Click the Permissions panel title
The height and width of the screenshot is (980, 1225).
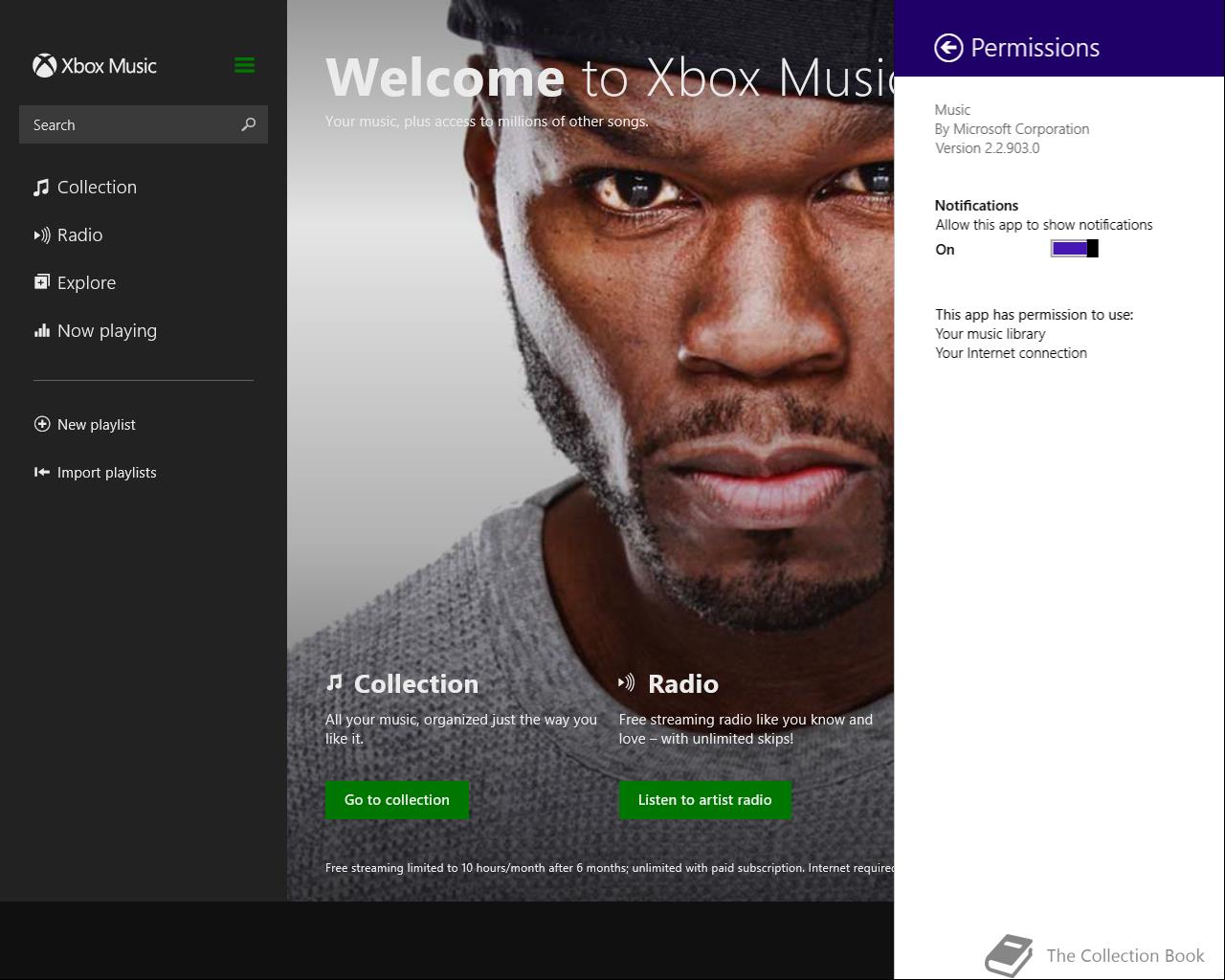[1035, 48]
